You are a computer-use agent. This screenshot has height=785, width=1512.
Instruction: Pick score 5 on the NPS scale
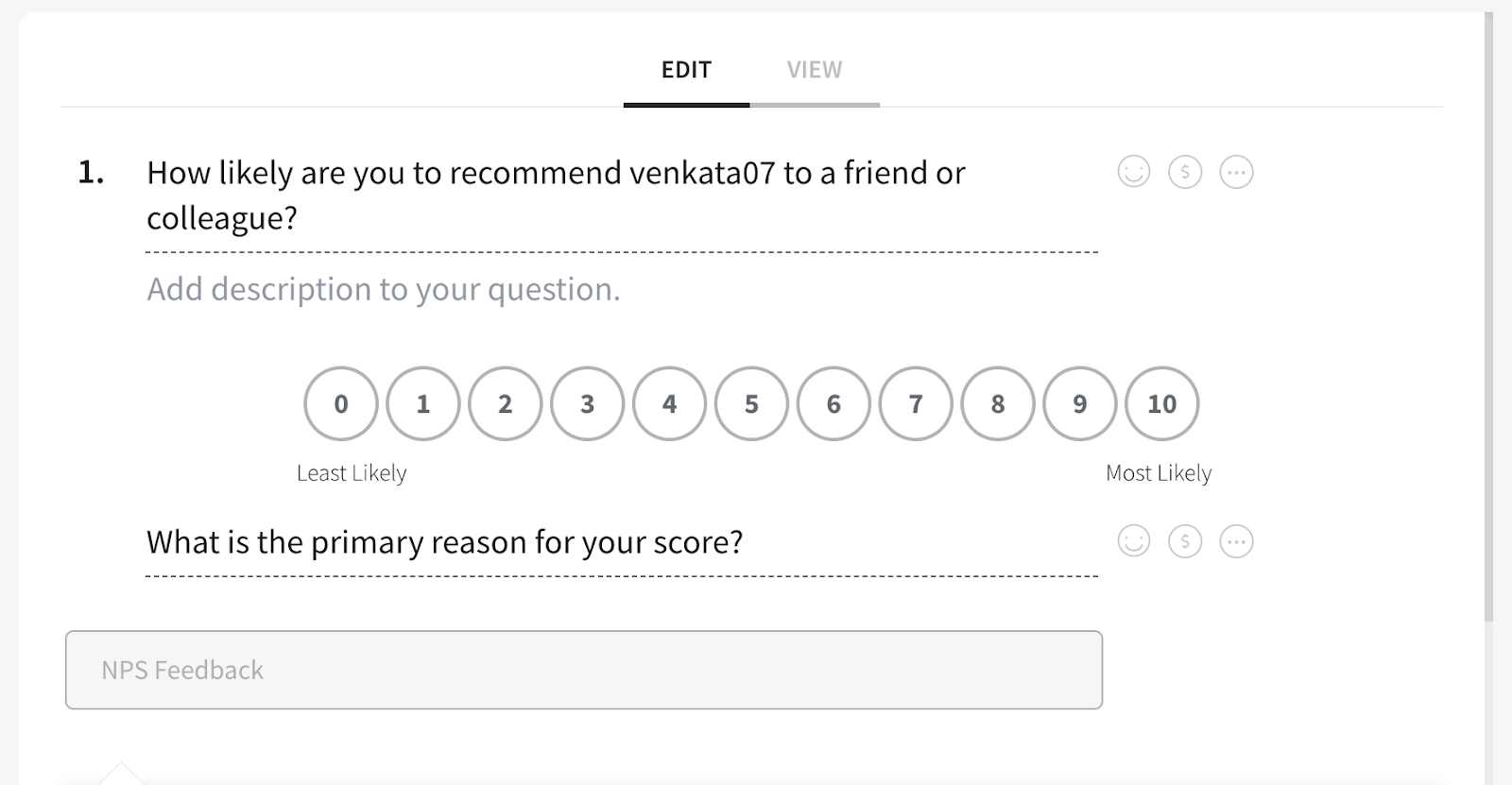[751, 403]
